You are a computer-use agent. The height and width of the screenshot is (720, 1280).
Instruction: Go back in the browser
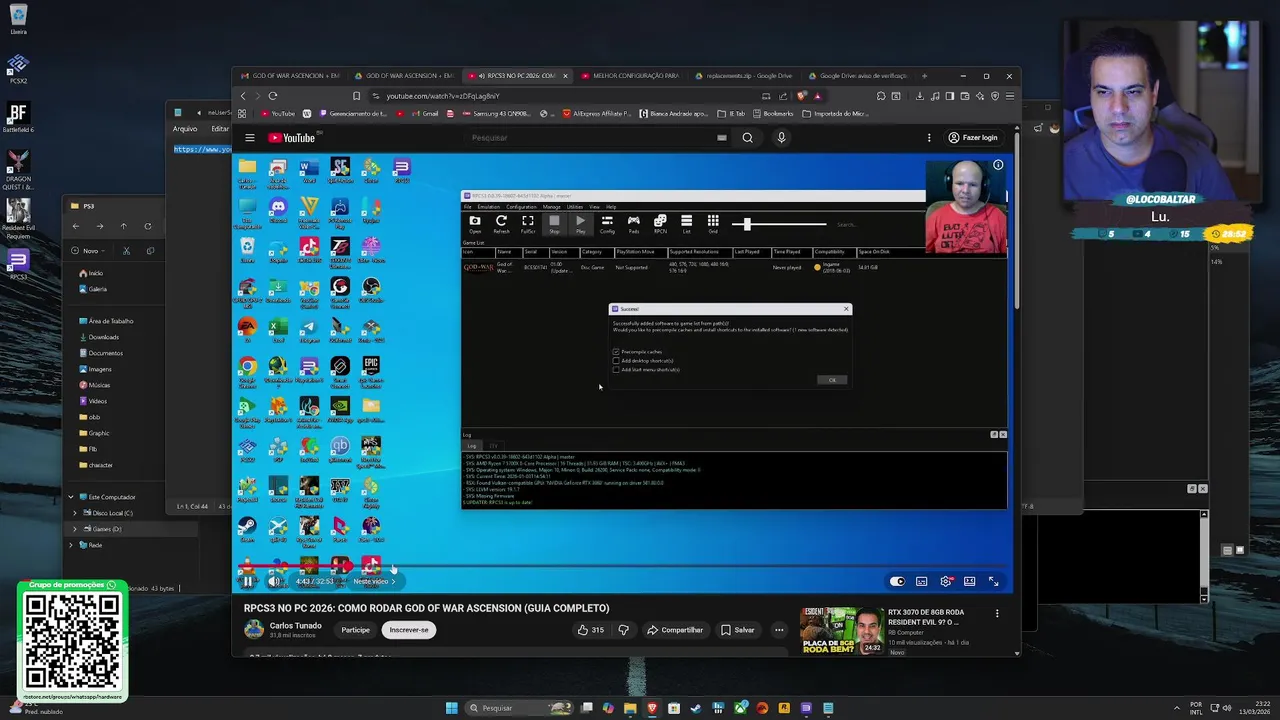[x=243, y=96]
